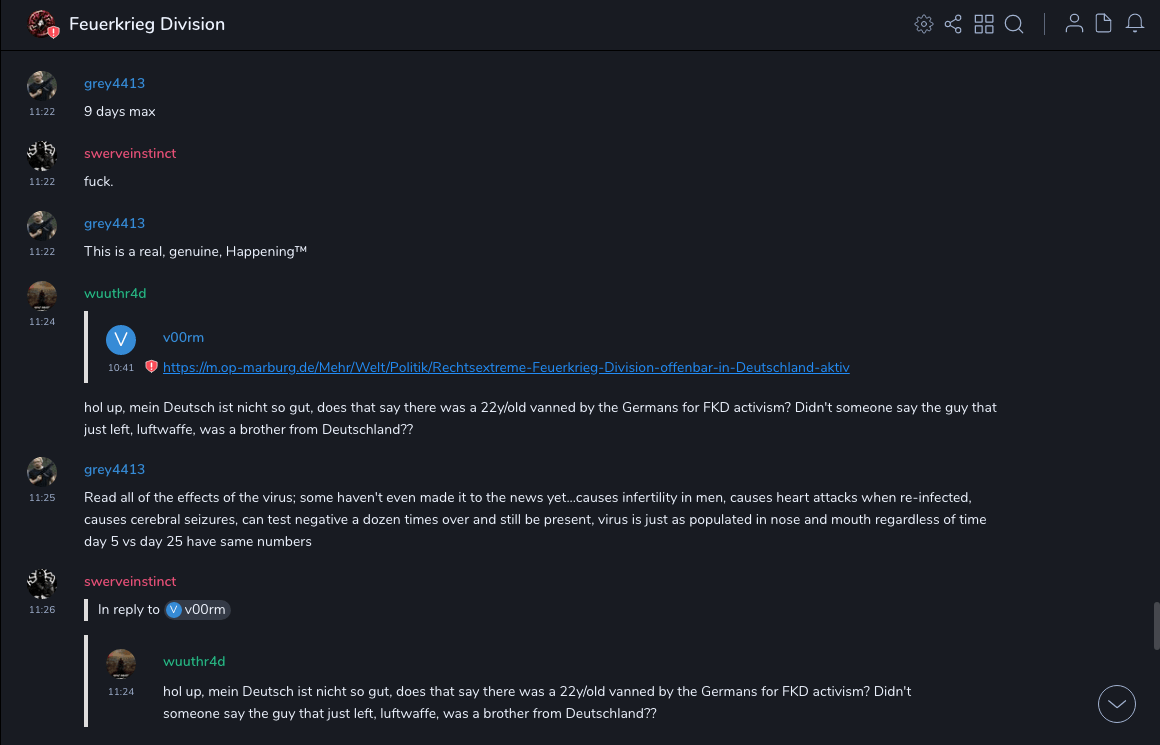Search messages with the magnifier icon

(1014, 24)
